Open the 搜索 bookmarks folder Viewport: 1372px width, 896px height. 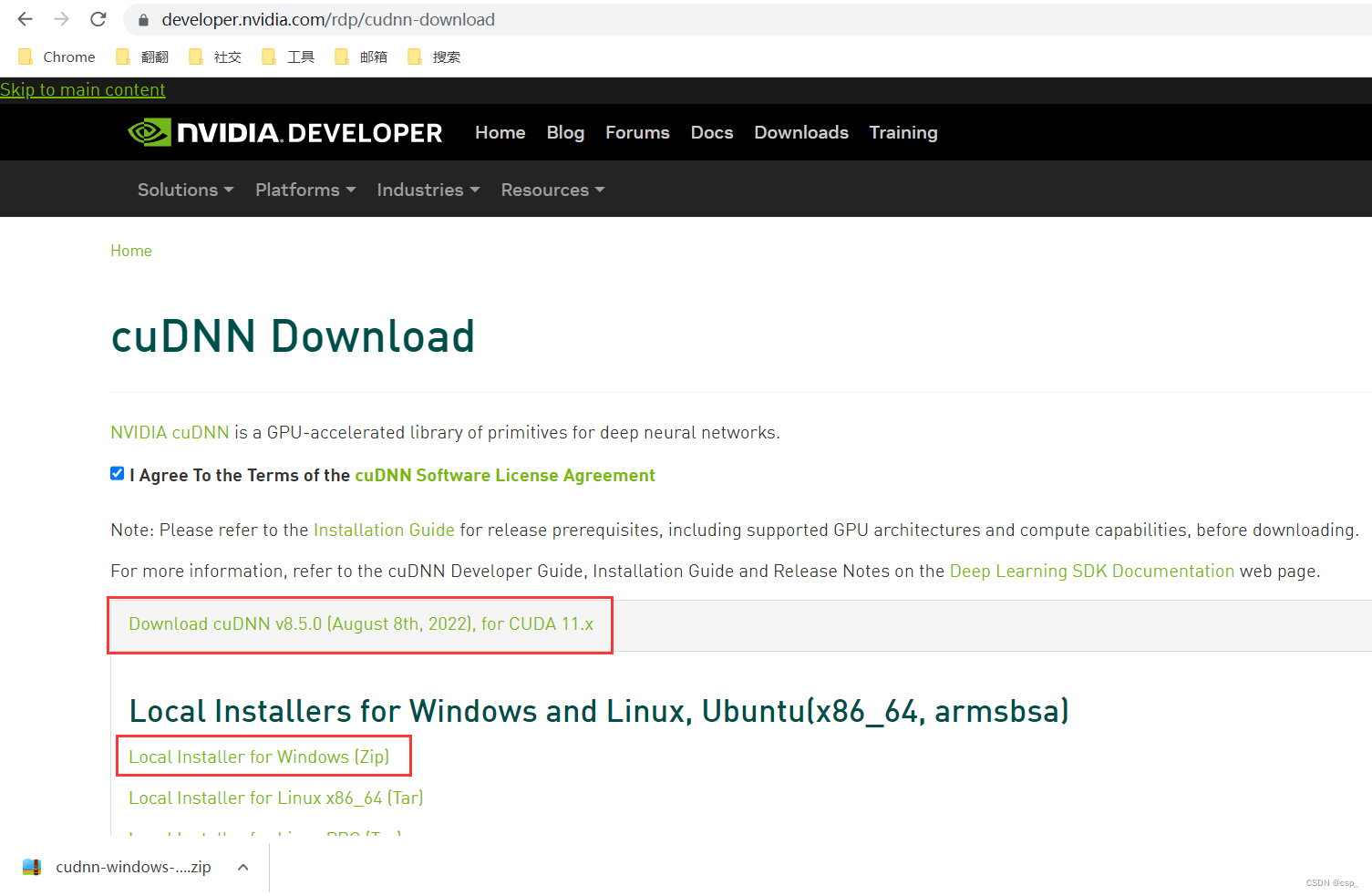point(434,57)
